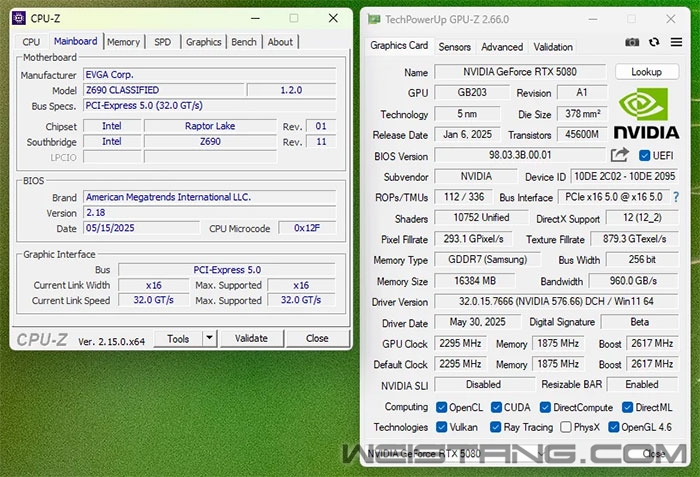Toggle the OpenGL 4.6 checkbox
Viewport: 700px width, 477px height.
coord(613,427)
